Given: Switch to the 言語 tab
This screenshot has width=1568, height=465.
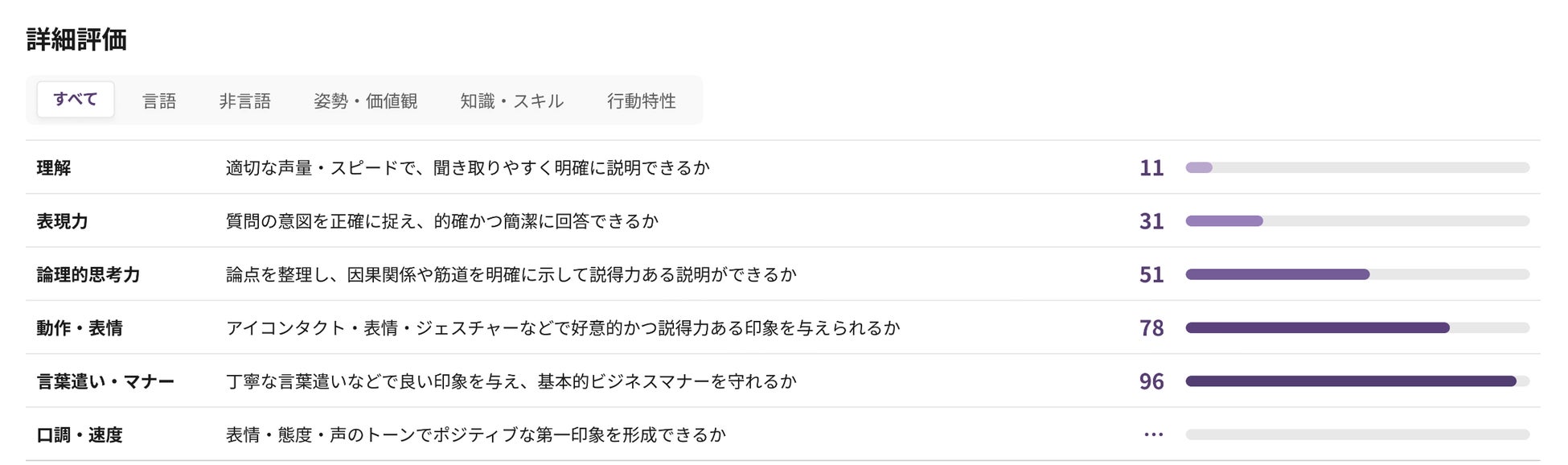Looking at the screenshot, I should (x=159, y=101).
